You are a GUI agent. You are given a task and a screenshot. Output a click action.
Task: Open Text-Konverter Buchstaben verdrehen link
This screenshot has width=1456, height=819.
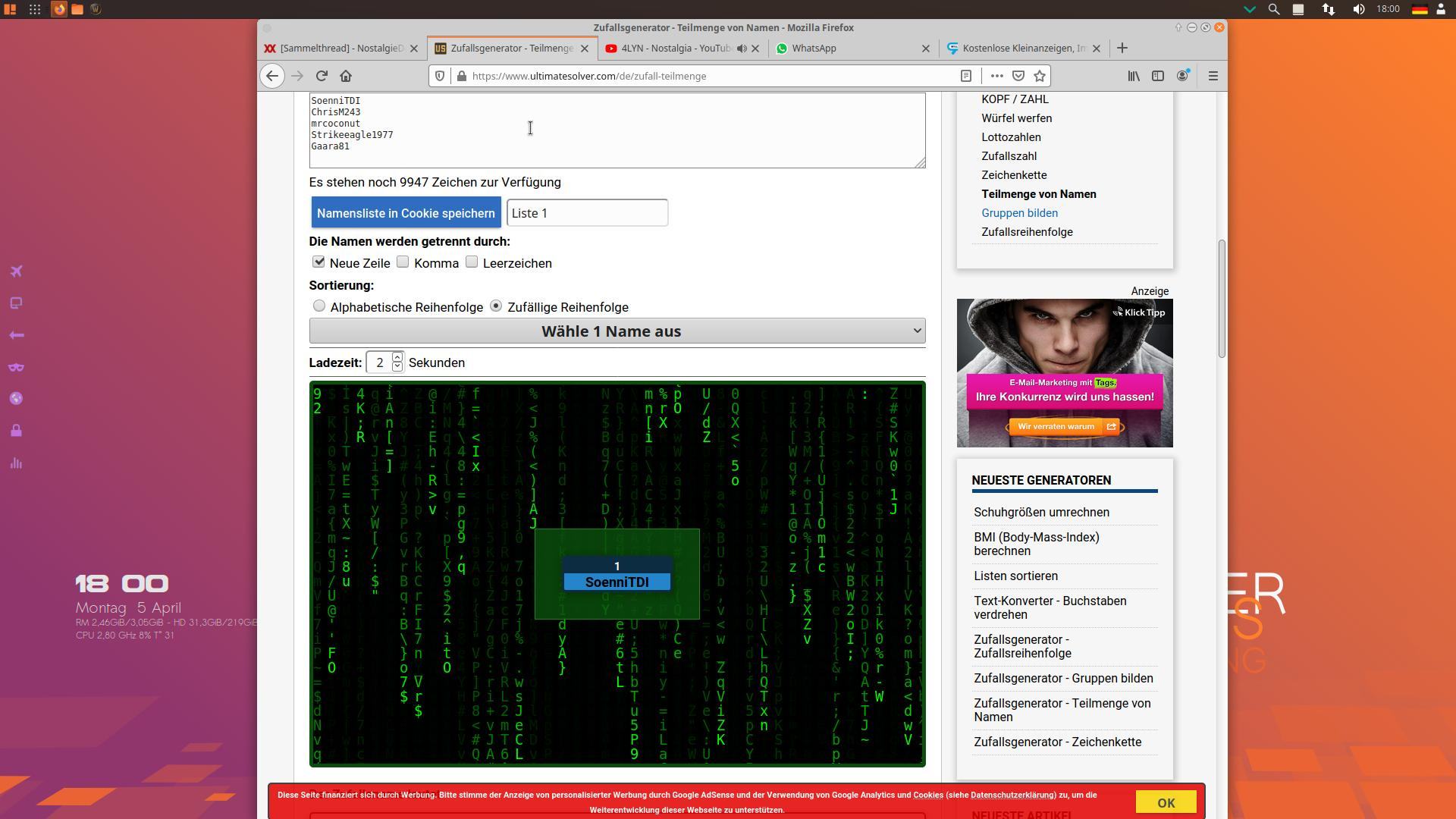(1050, 607)
